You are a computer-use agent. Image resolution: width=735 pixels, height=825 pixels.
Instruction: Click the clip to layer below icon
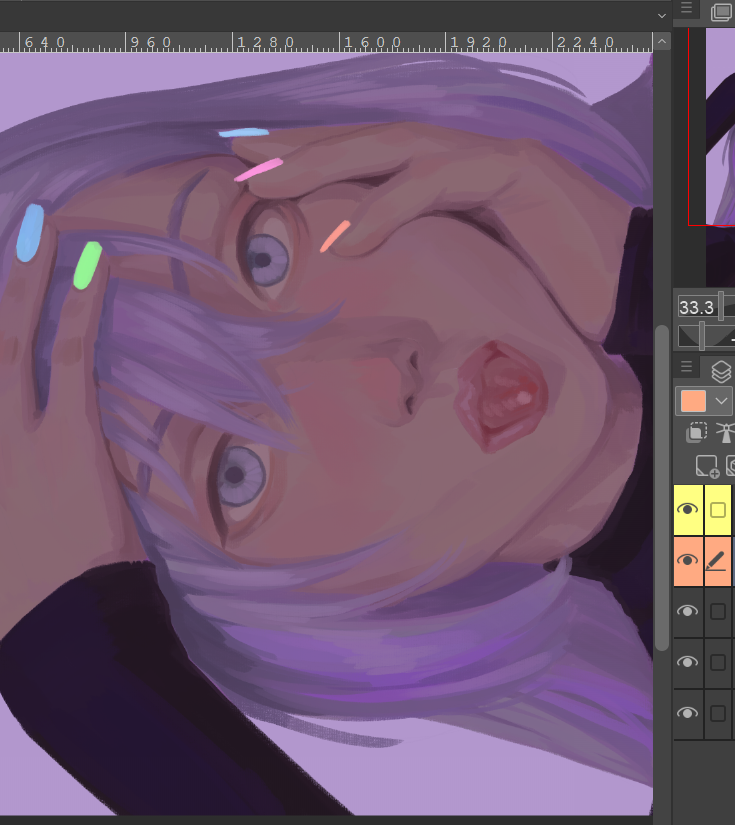(x=697, y=432)
